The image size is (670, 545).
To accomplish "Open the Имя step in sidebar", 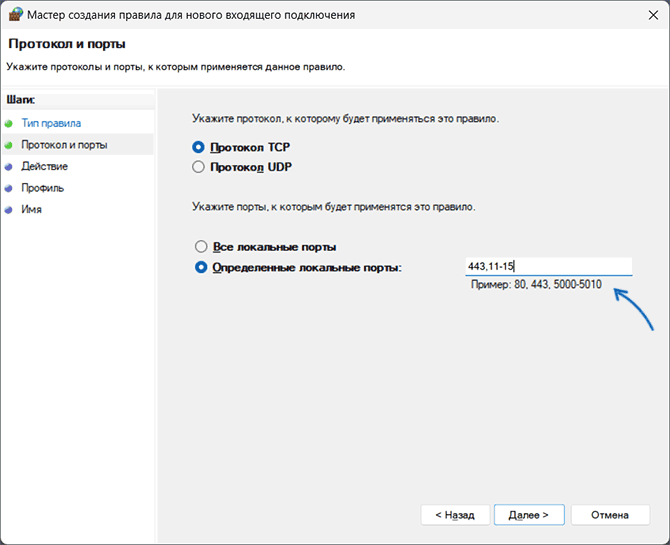I will click(x=32, y=210).
